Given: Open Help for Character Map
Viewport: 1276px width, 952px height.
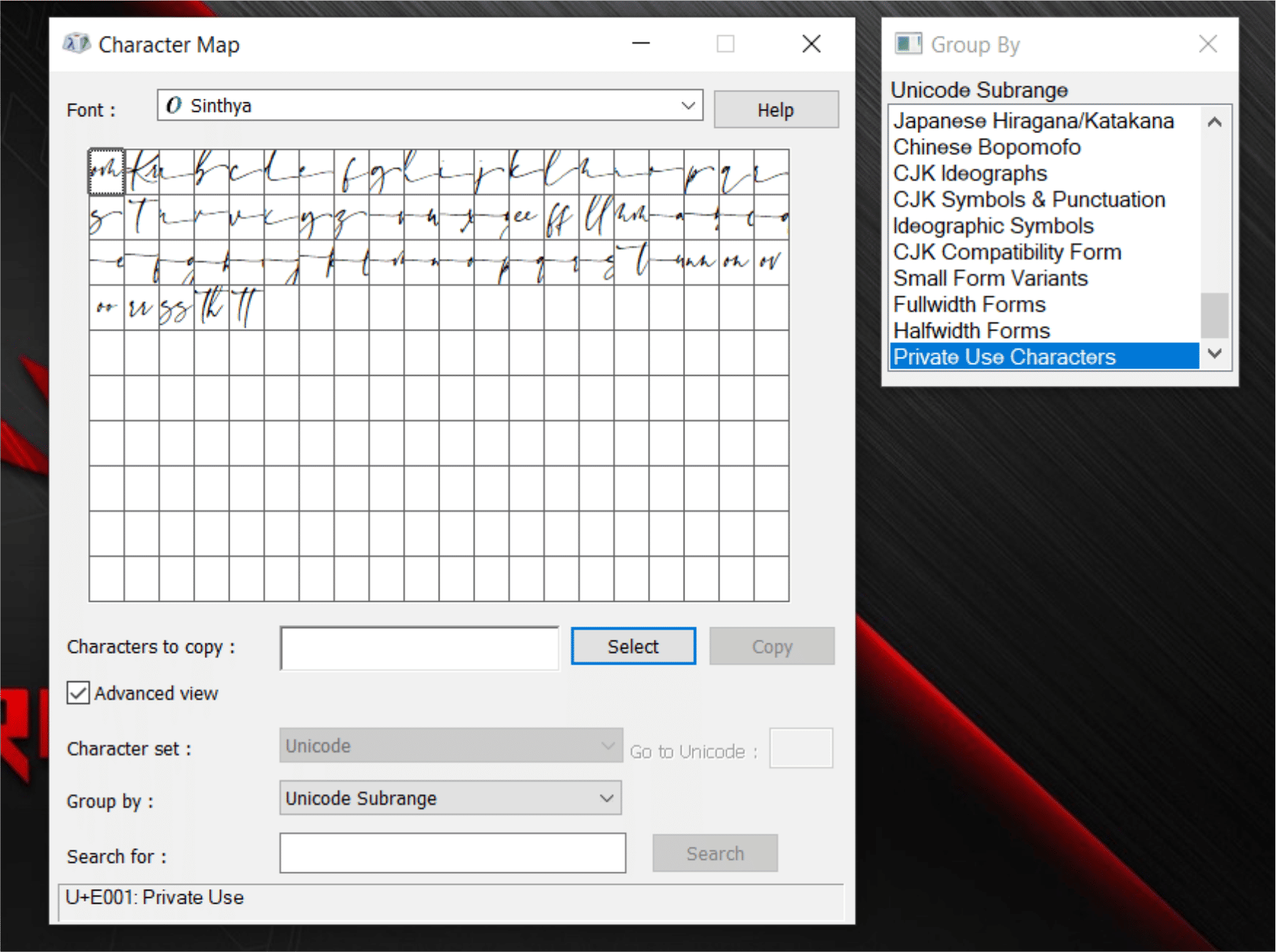Looking at the screenshot, I should pos(775,110).
